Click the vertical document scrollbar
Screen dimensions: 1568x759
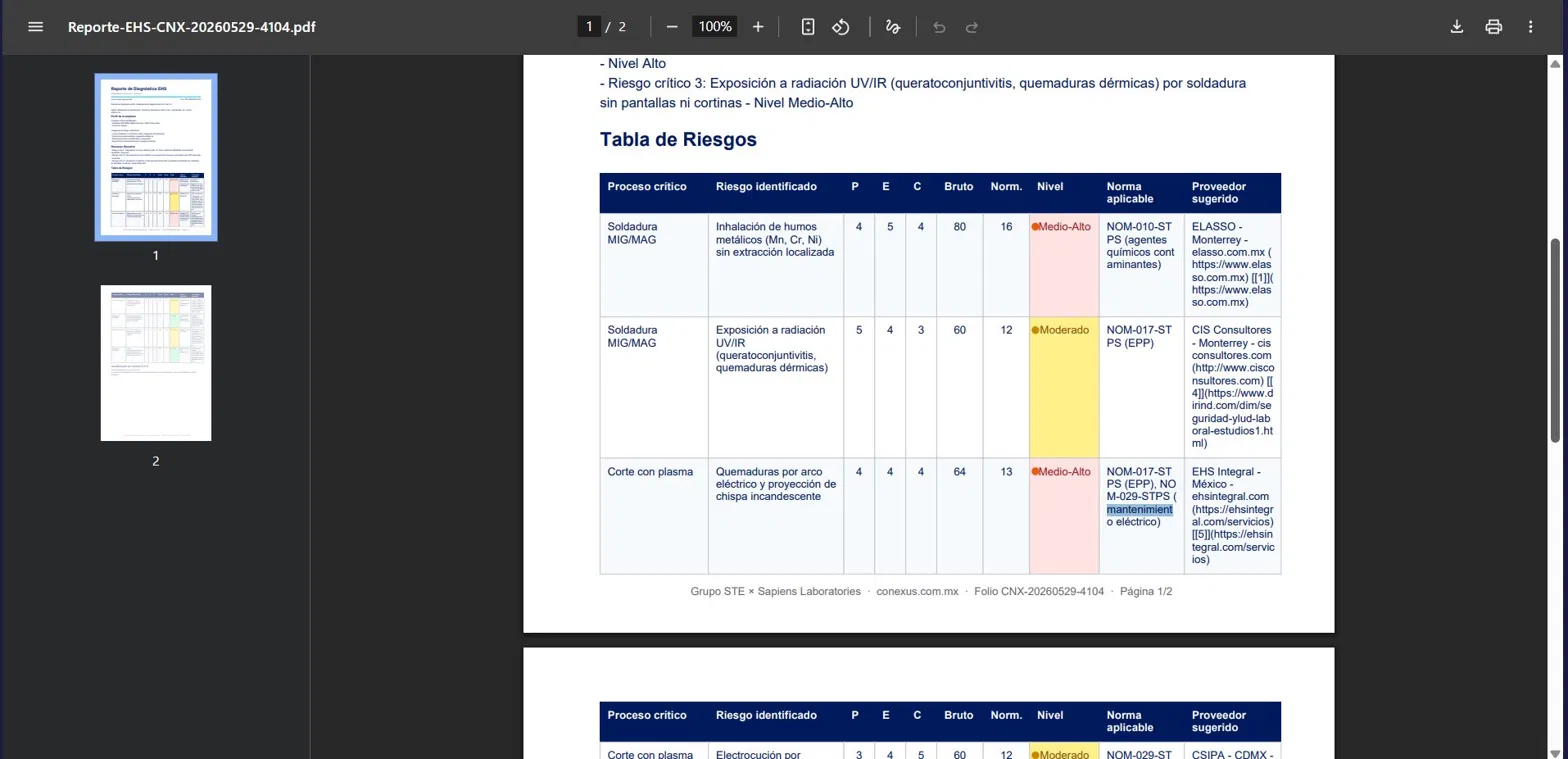click(x=1555, y=340)
